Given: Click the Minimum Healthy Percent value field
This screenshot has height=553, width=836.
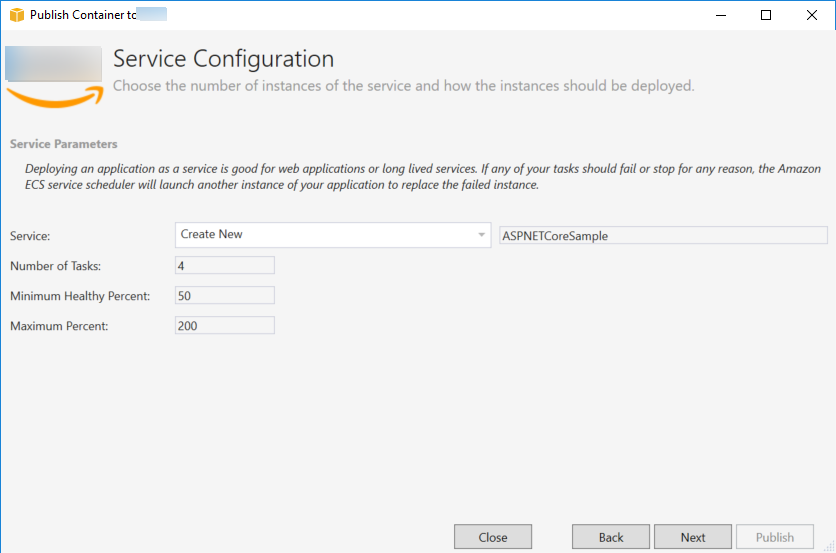Looking at the screenshot, I should click(x=224, y=296).
